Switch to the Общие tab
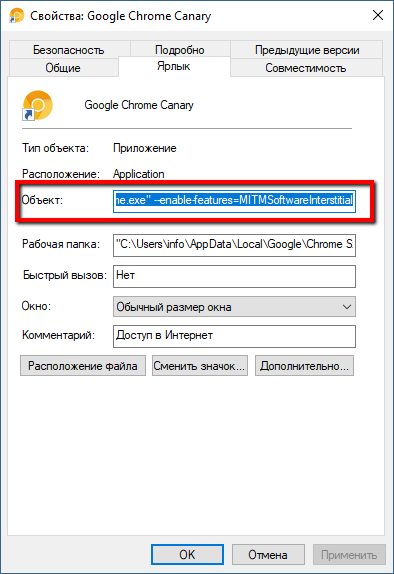 63,67
